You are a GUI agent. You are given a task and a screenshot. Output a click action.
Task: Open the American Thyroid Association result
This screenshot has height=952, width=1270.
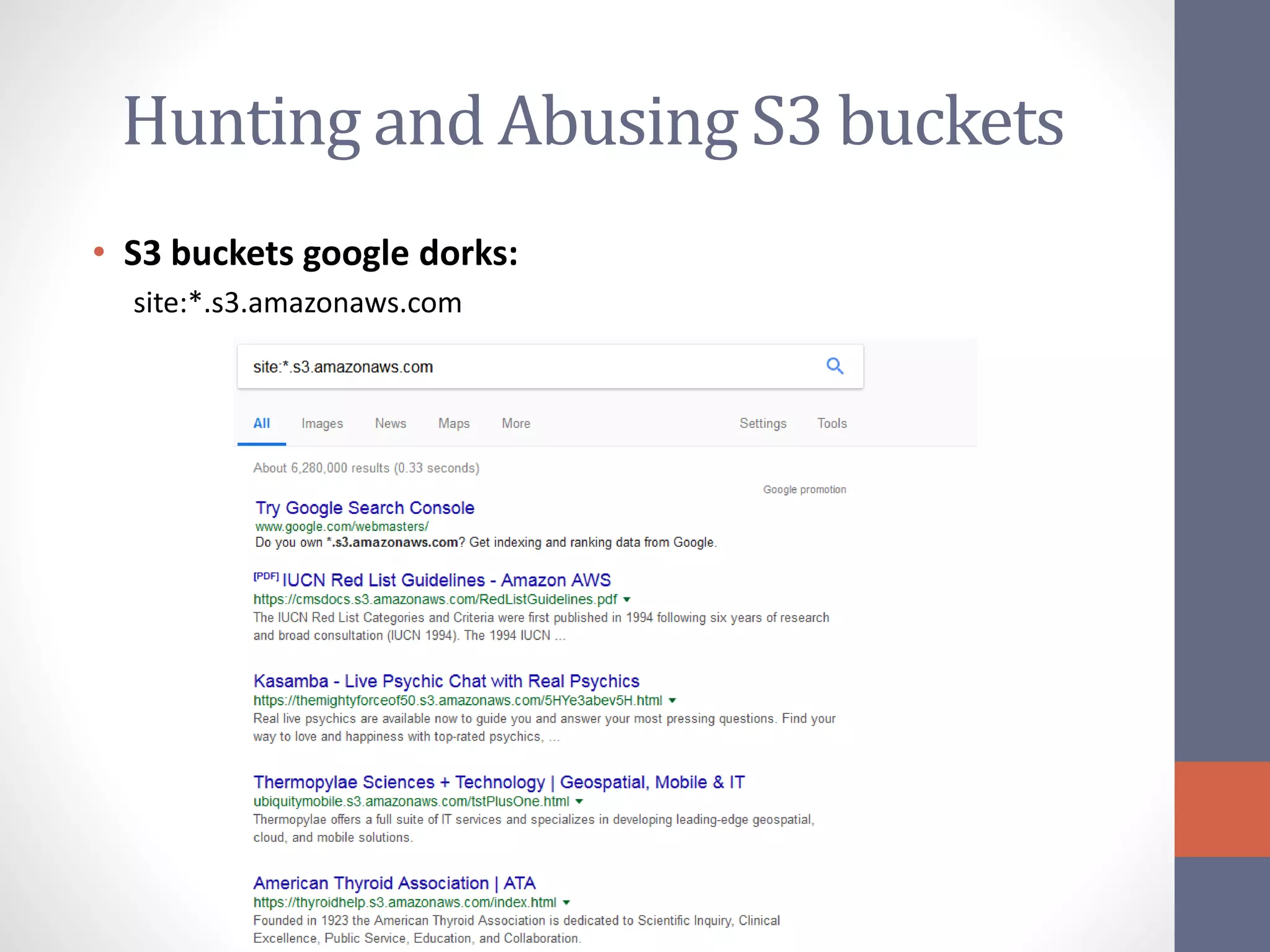[x=394, y=883]
